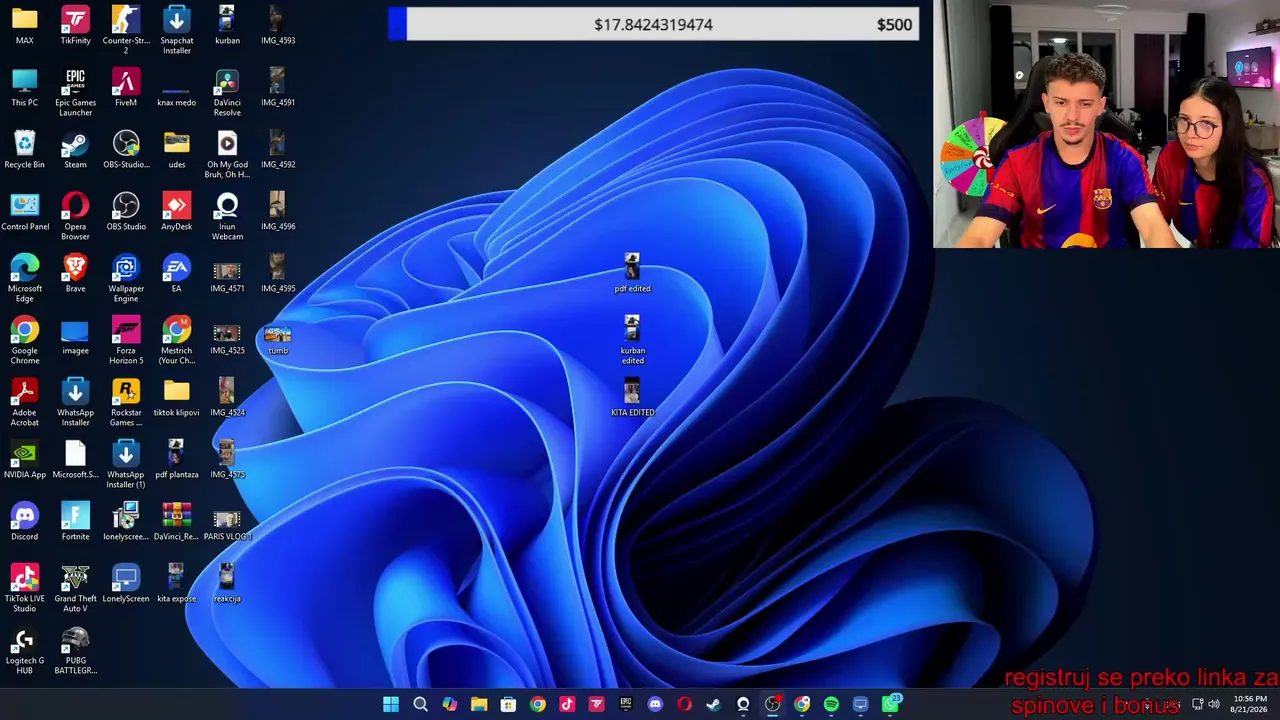Viewport: 1280px width, 720px height.
Task: Select the imagee desktop file
Action: pyautogui.click(x=75, y=336)
